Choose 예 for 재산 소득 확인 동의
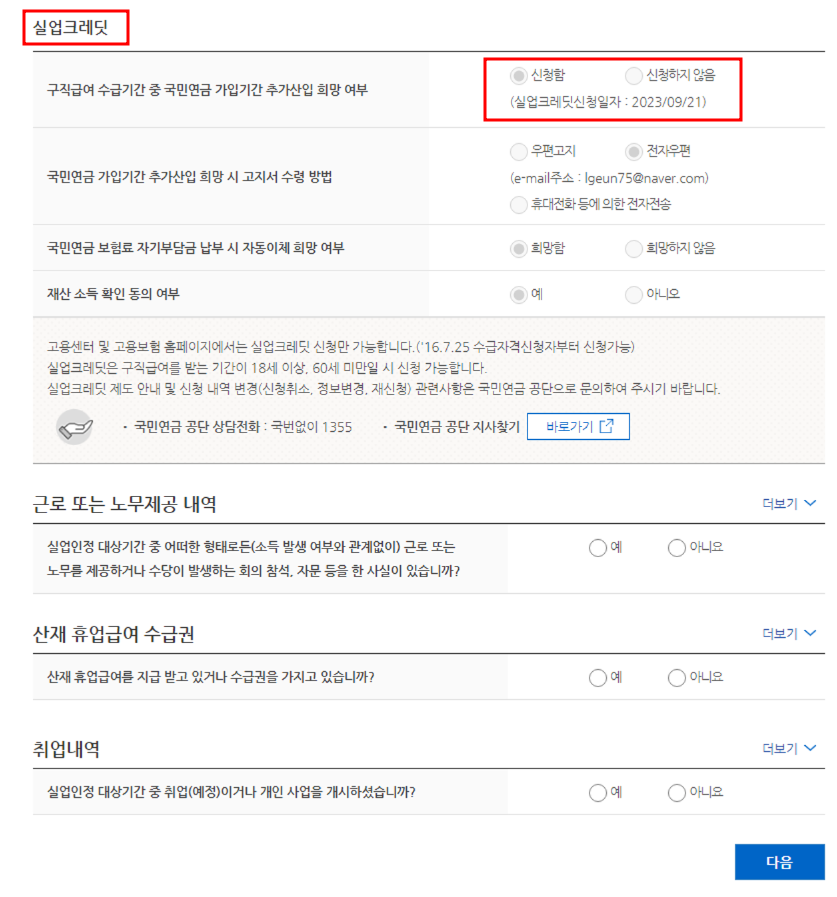The image size is (837, 897). (x=518, y=295)
